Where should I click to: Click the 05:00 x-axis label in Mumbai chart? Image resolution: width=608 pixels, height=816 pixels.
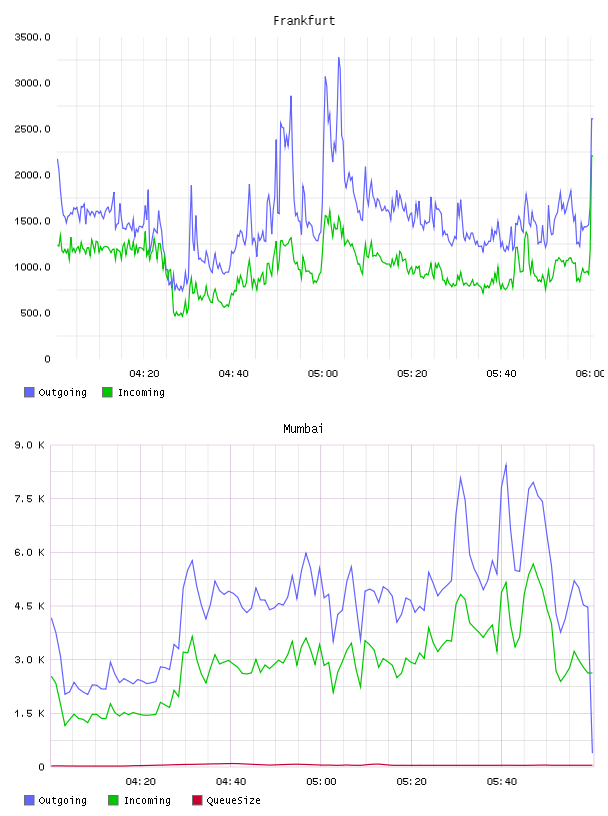pos(321,782)
